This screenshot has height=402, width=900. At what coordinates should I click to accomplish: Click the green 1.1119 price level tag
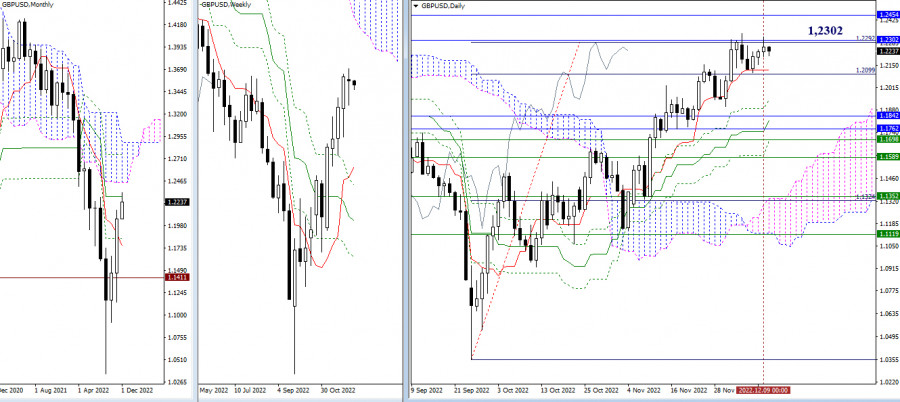click(886, 233)
